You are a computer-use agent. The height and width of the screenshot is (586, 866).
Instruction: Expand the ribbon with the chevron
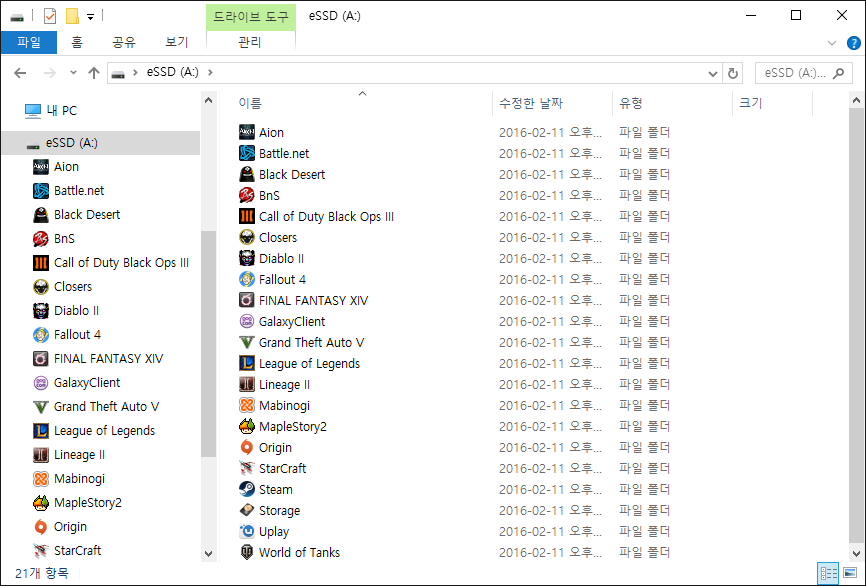[832, 43]
